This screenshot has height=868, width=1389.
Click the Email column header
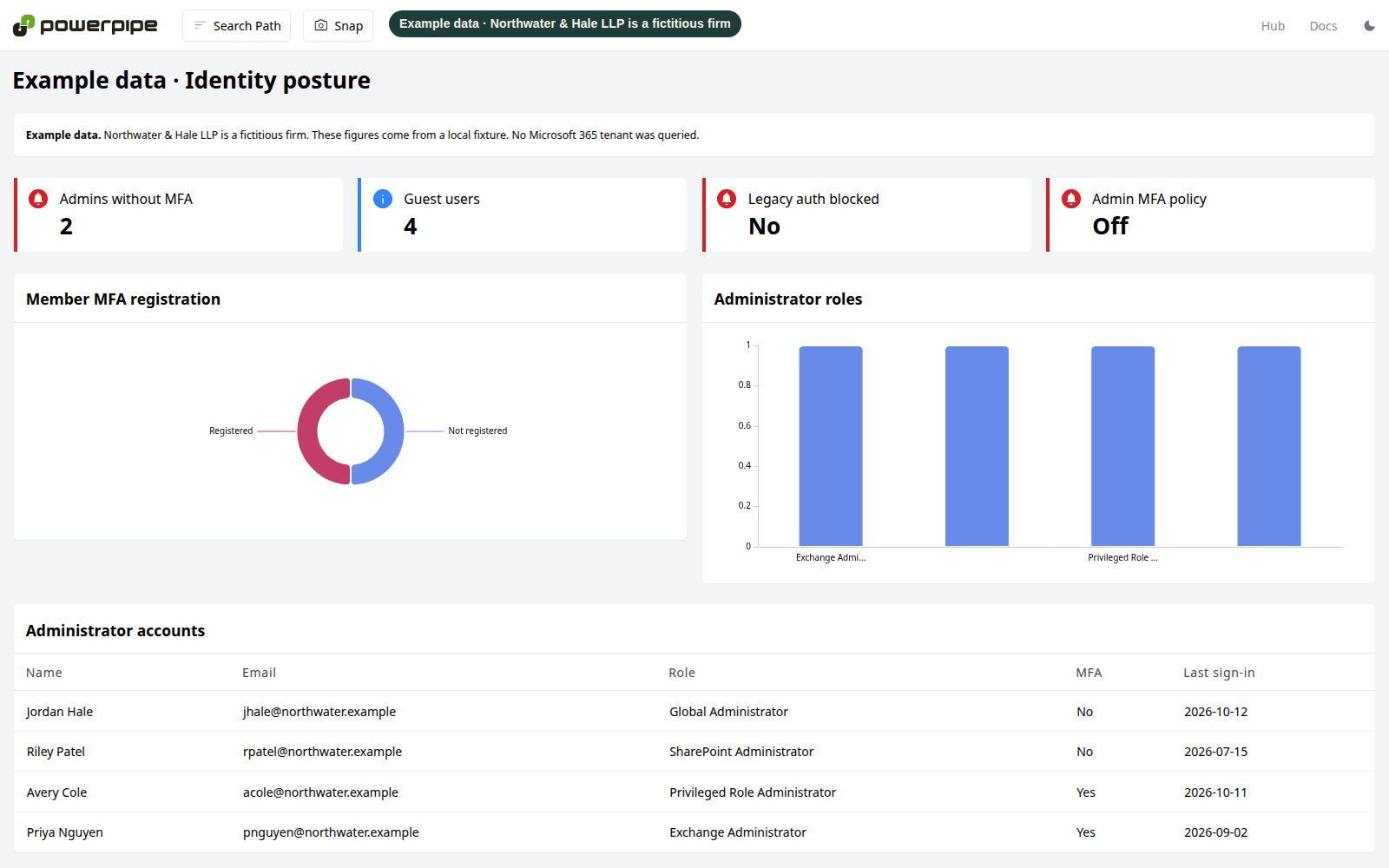[x=259, y=673]
